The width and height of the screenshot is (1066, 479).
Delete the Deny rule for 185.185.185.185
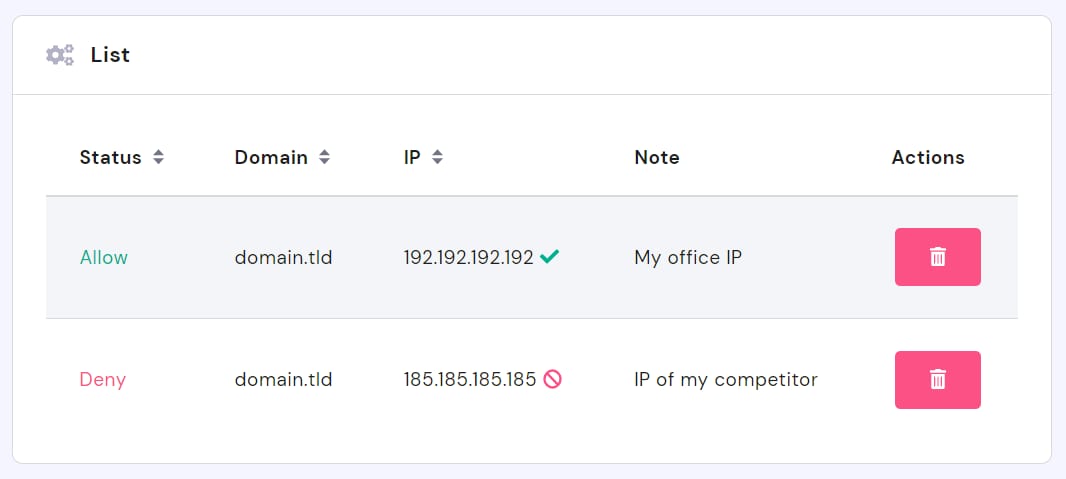[x=937, y=380]
